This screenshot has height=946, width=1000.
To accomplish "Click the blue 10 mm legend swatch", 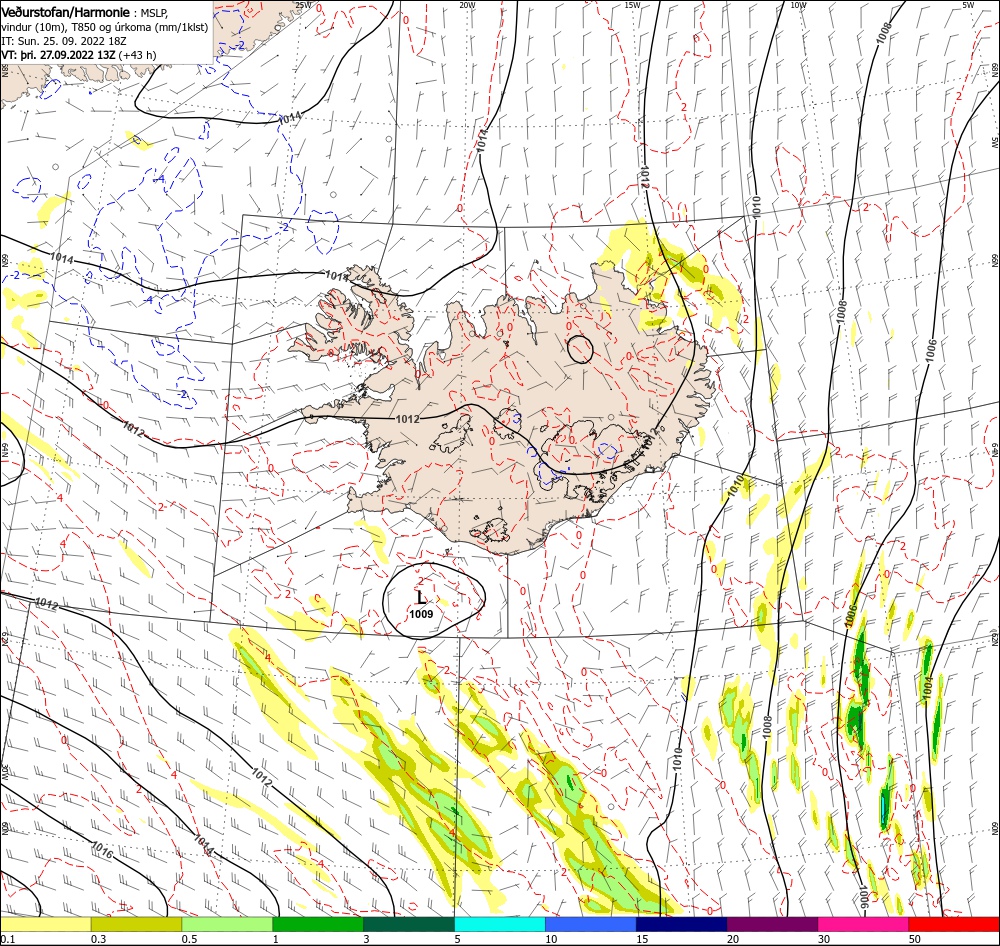I will [x=591, y=924].
